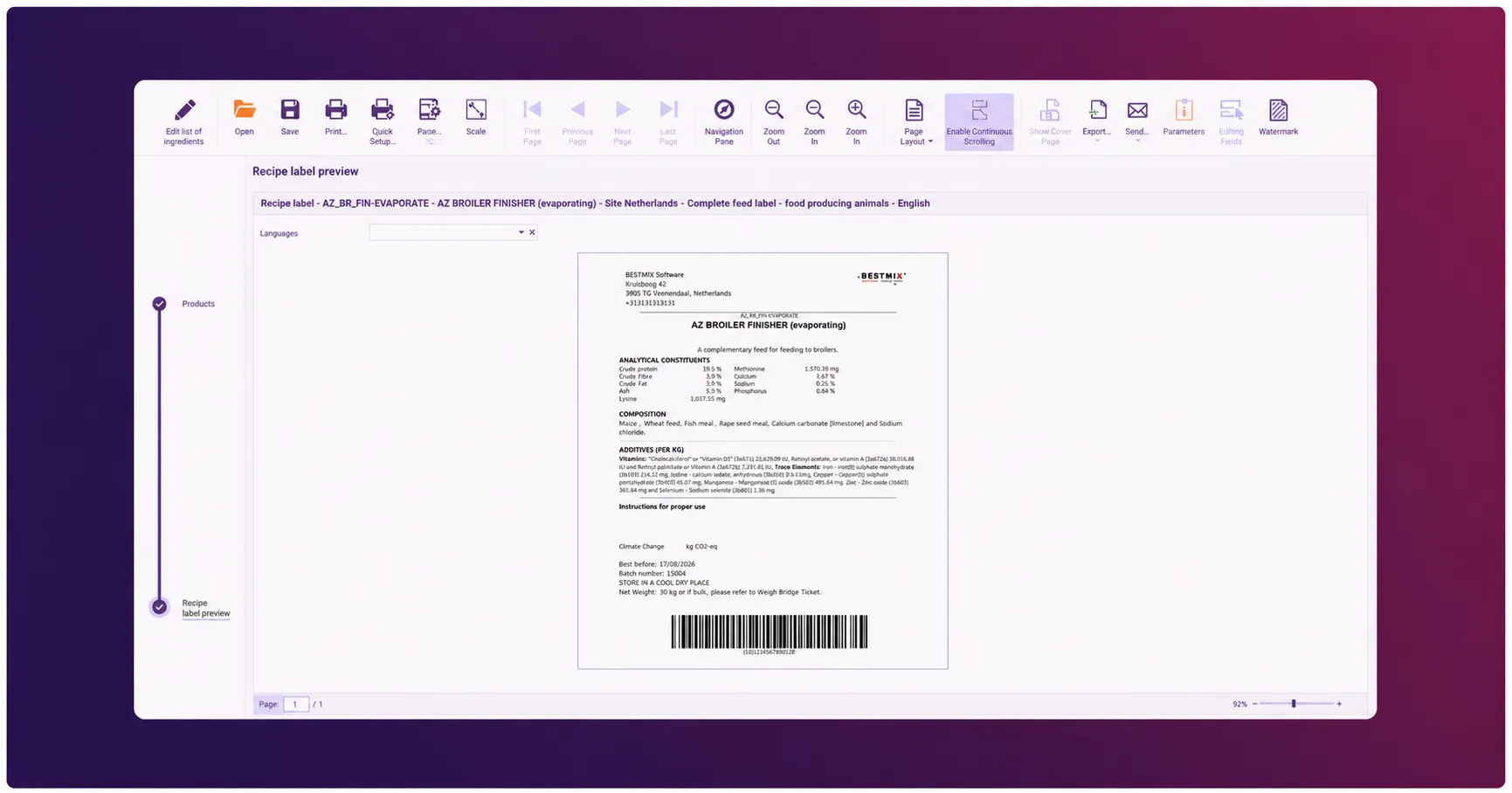The height and width of the screenshot is (793, 1512).
Task: Add a Watermark via the toolbar
Action: 1278,116
